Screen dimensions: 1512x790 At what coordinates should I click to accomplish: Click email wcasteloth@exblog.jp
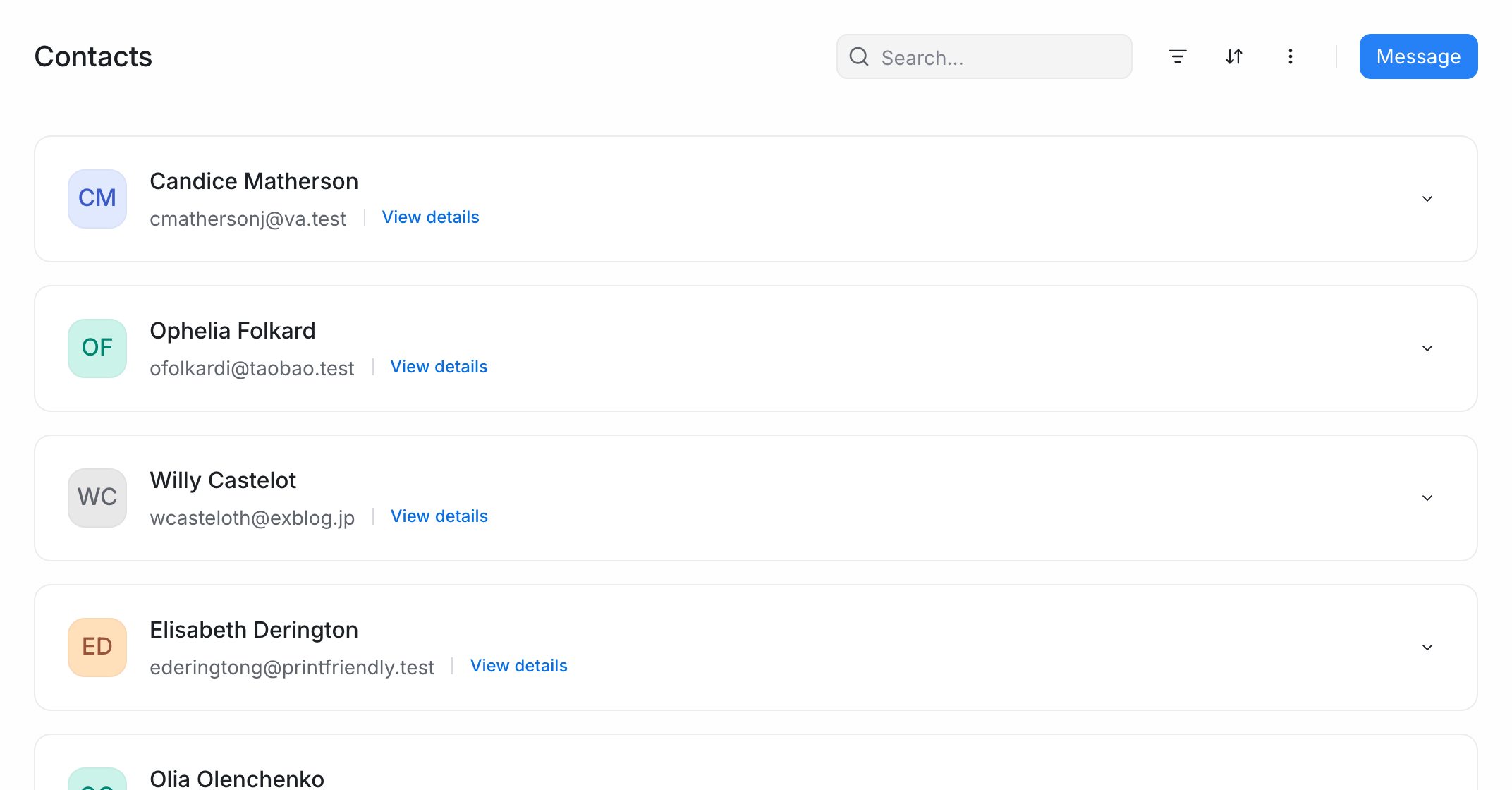point(252,518)
